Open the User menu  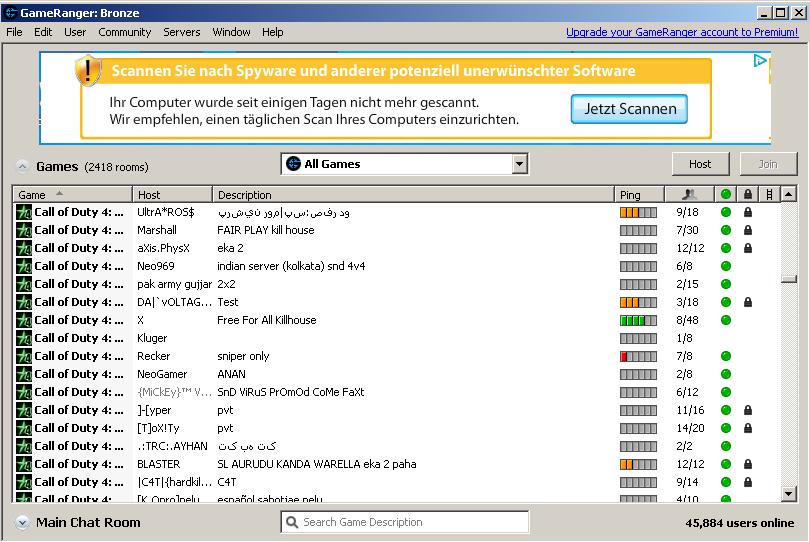coord(75,32)
